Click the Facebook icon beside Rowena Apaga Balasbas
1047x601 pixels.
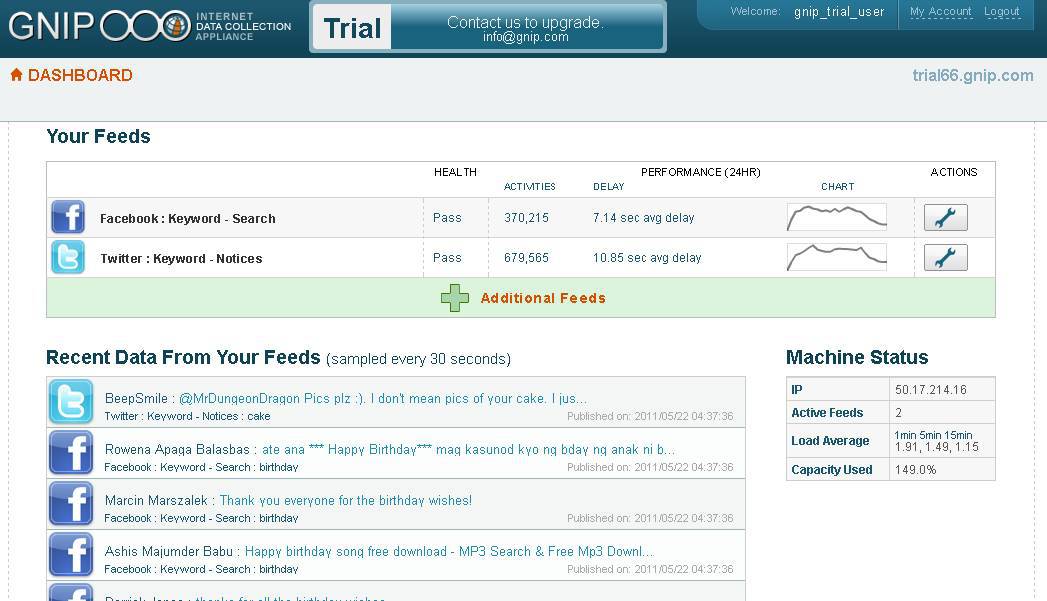tap(71, 453)
